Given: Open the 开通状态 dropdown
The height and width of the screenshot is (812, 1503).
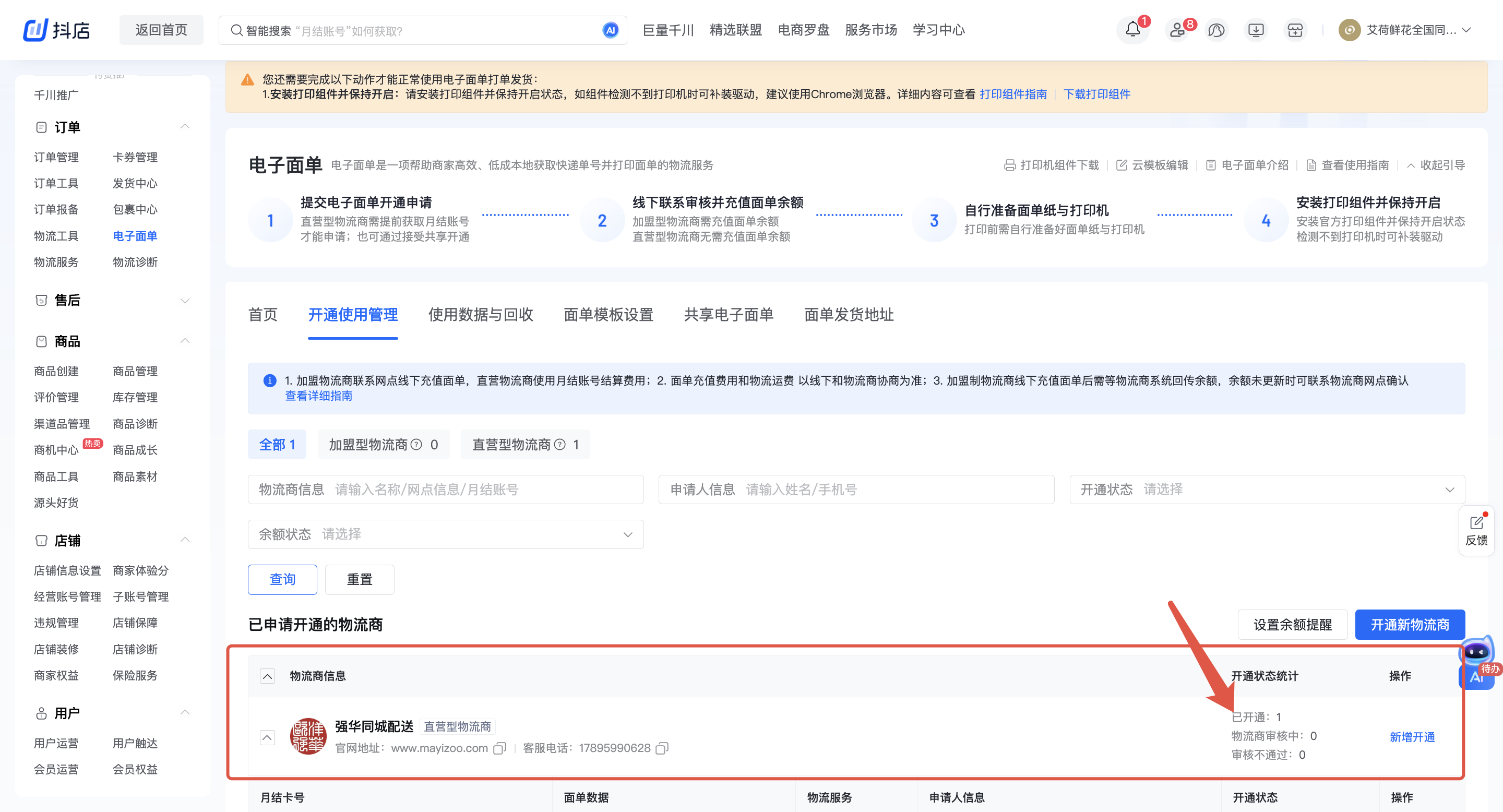Looking at the screenshot, I should pyautogui.click(x=1266, y=489).
